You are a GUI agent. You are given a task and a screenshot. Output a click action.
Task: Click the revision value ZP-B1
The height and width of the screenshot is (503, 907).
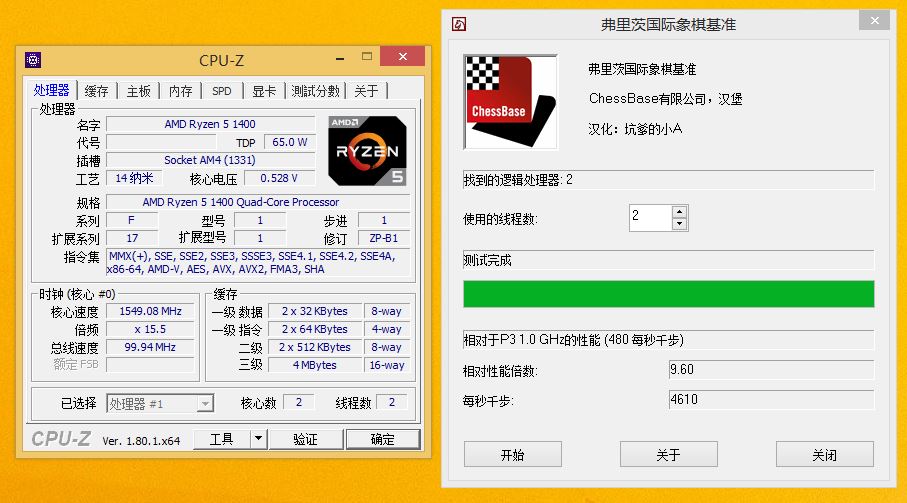(x=384, y=238)
